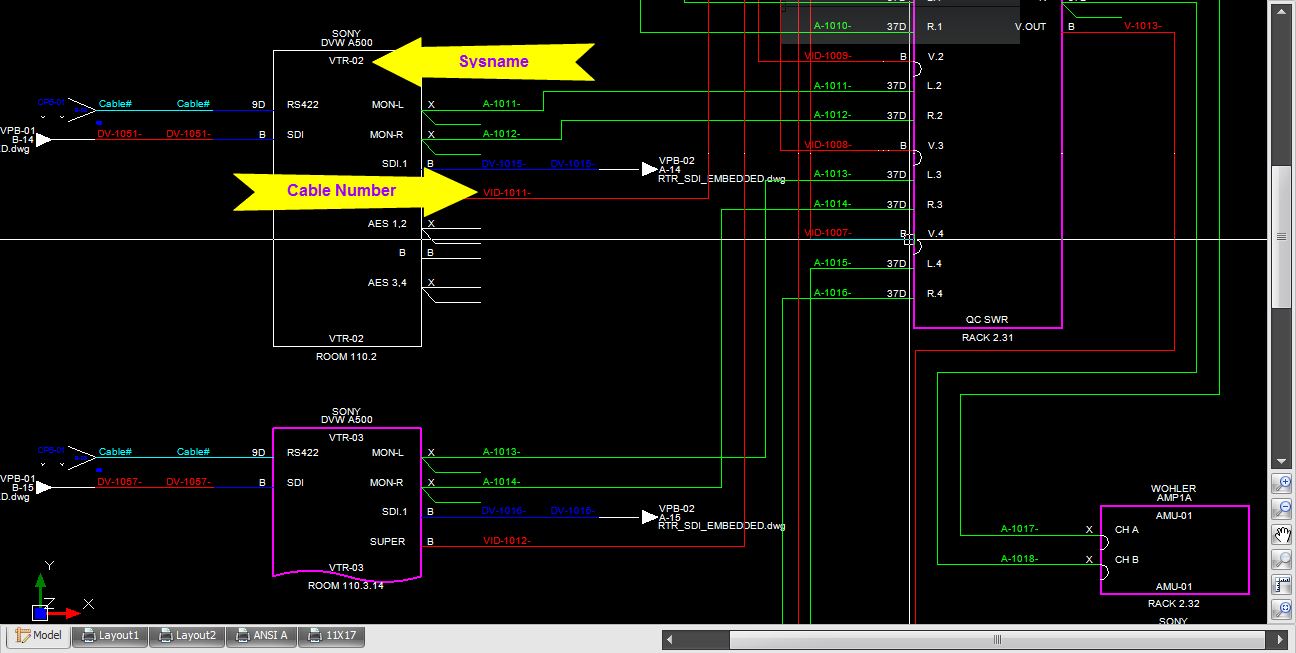Viewport: 1296px width, 653px height.
Task: Select the ROOM 110.3.14 label
Action: pos(346,585)
